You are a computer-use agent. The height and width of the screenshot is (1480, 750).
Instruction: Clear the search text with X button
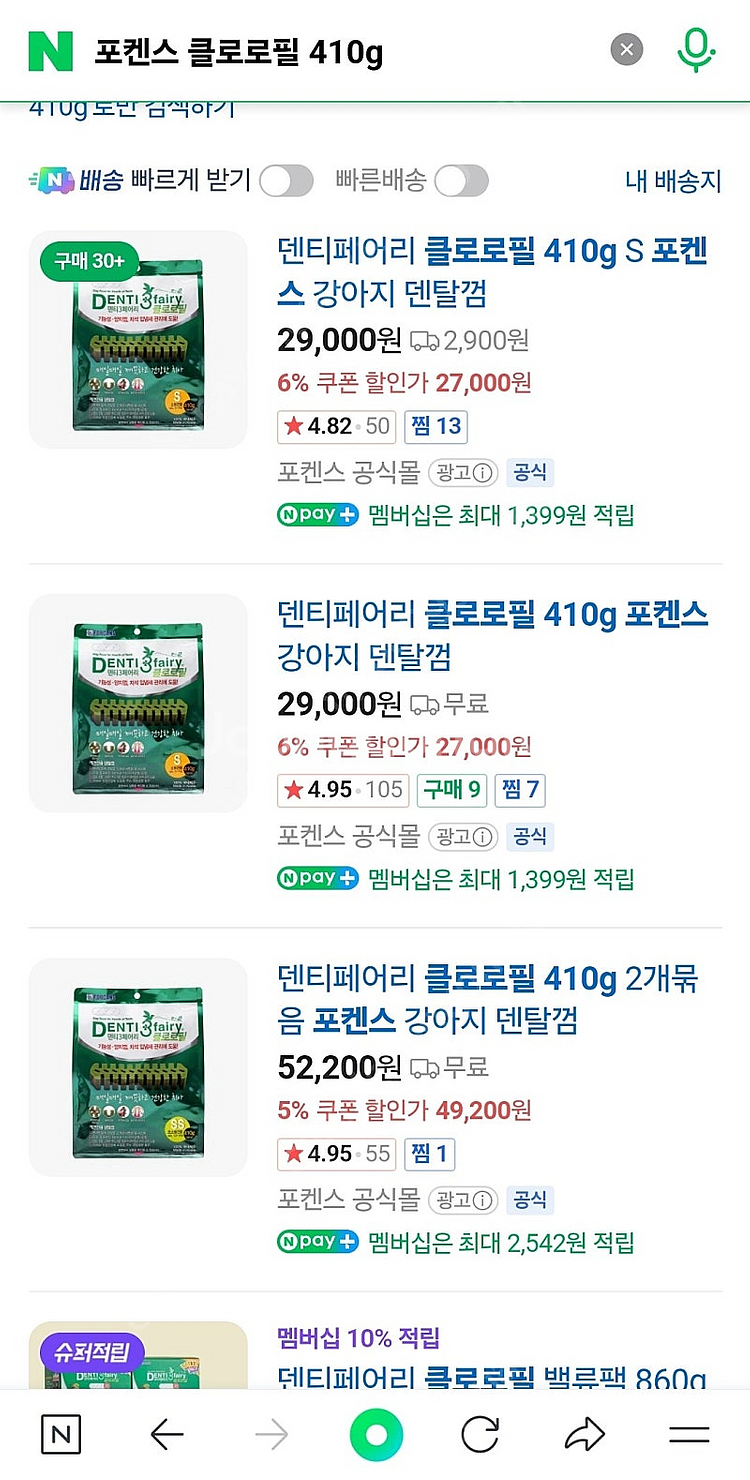(x=627, y=50)
